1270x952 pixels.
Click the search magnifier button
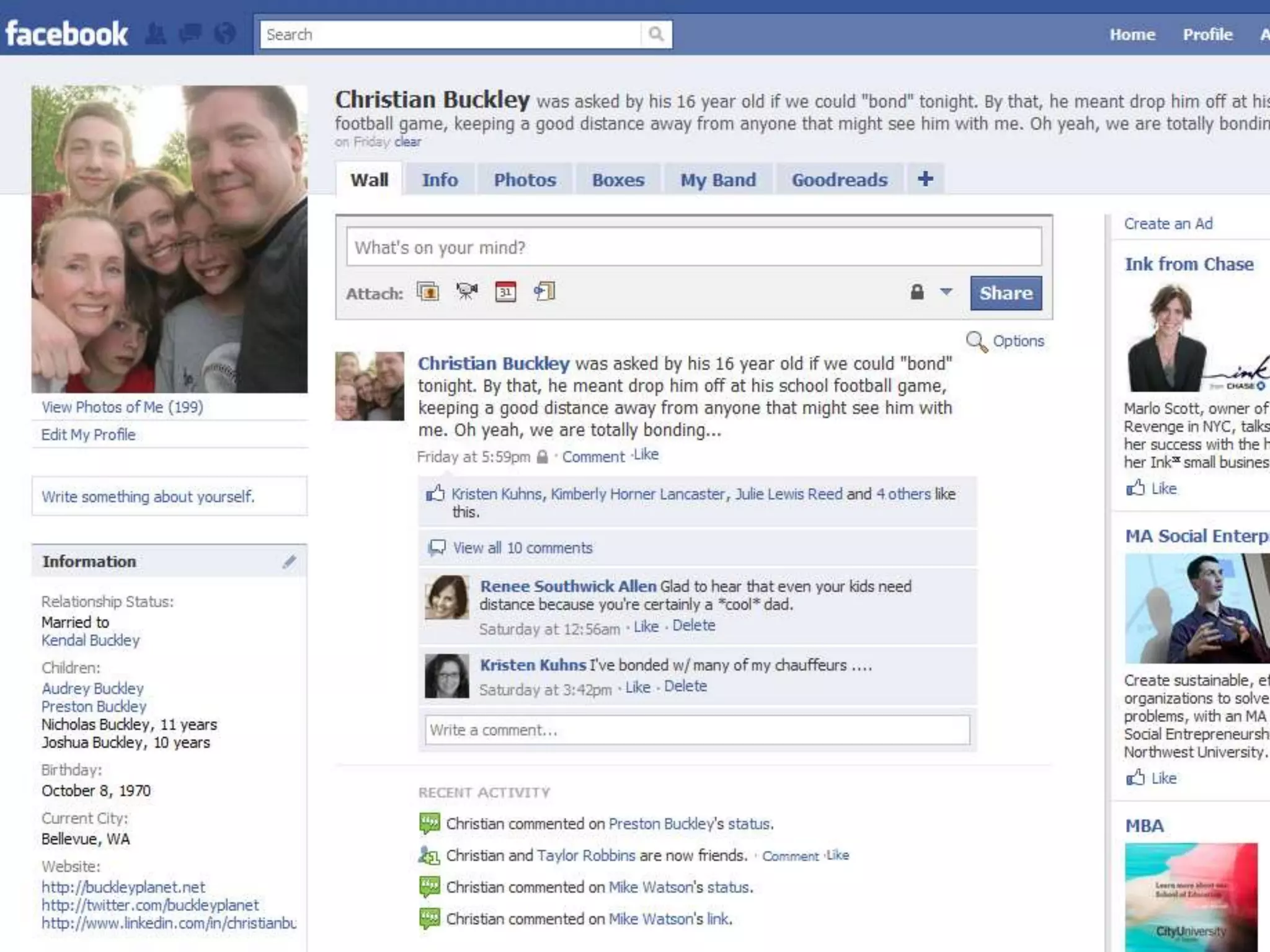[x=655, y=34]
